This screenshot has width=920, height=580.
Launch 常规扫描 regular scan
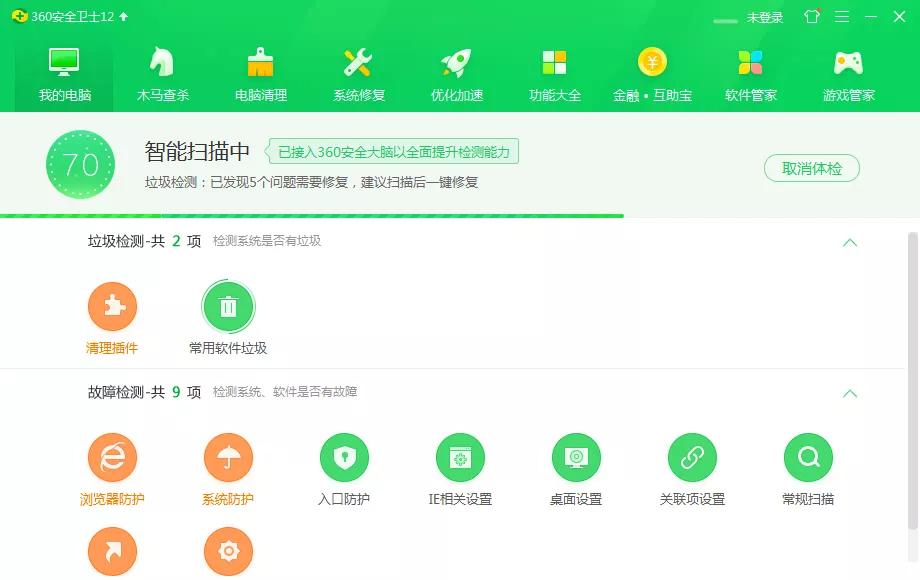(x=808, y=455)
